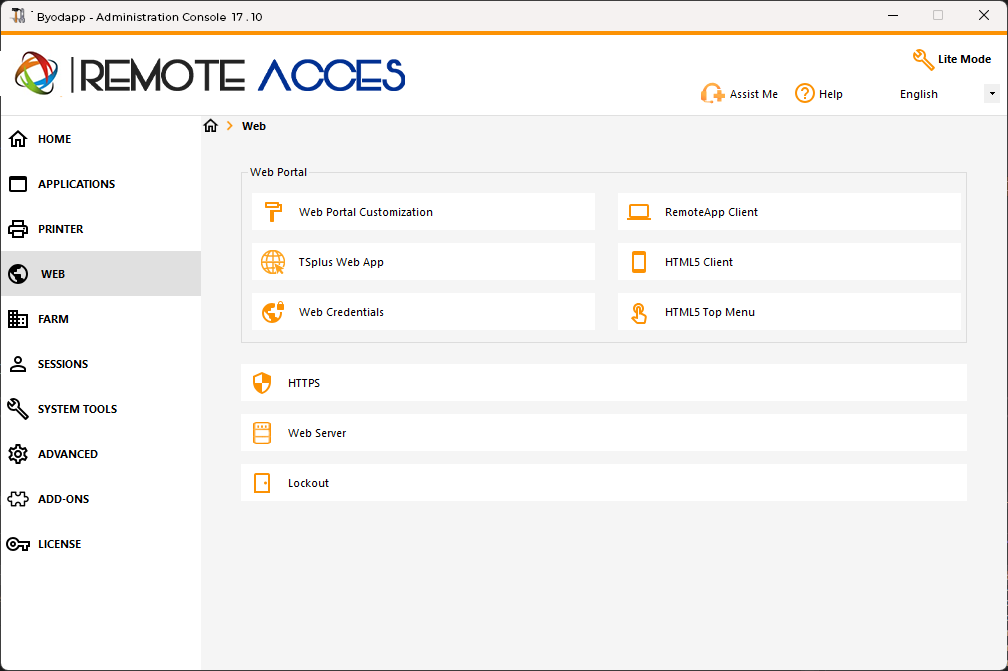Open ADD-ONS section
Viewport: 1008px width, 671px height.
tap(101, 499)
